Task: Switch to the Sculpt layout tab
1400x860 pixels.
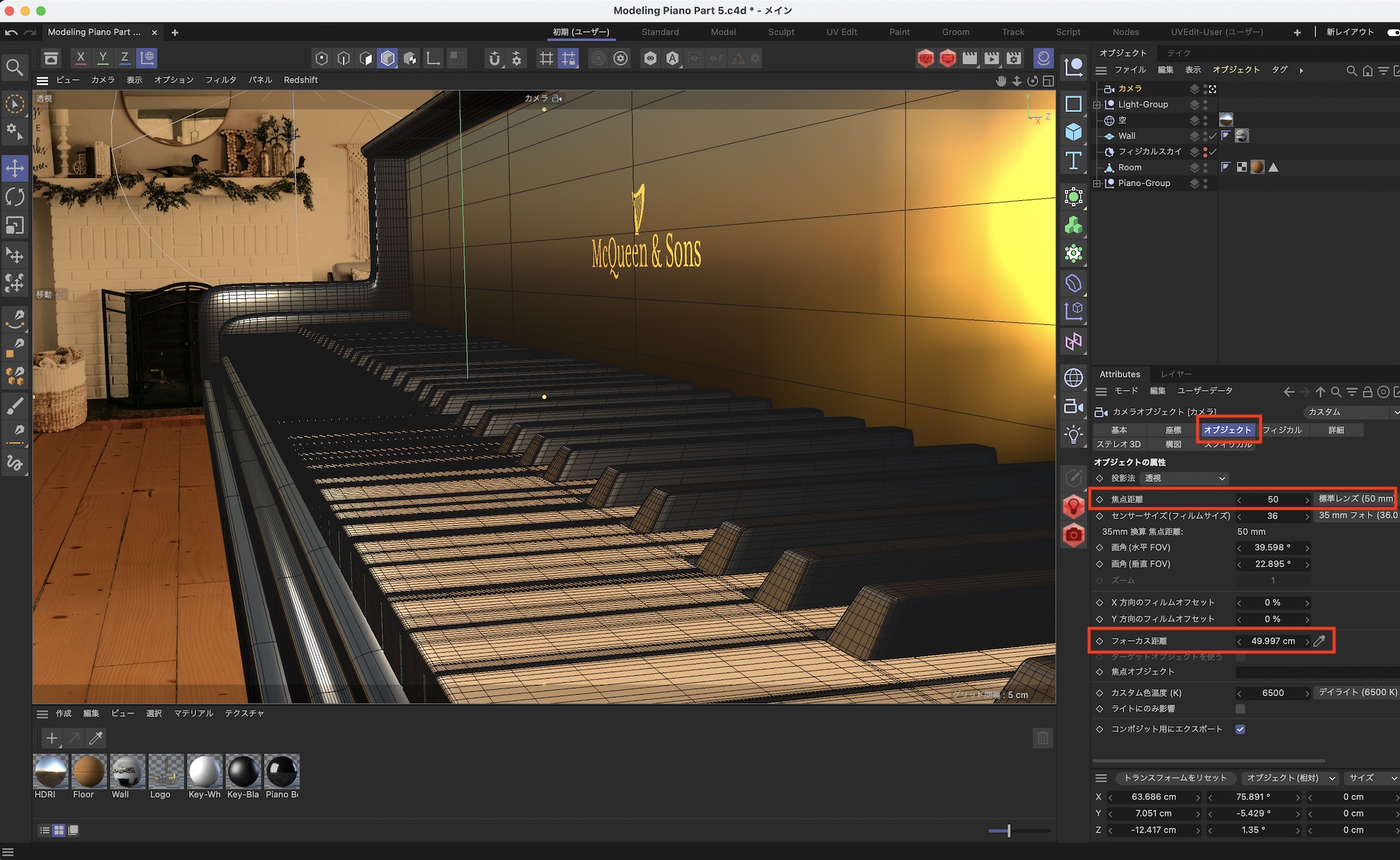Action: click(780, 32)
